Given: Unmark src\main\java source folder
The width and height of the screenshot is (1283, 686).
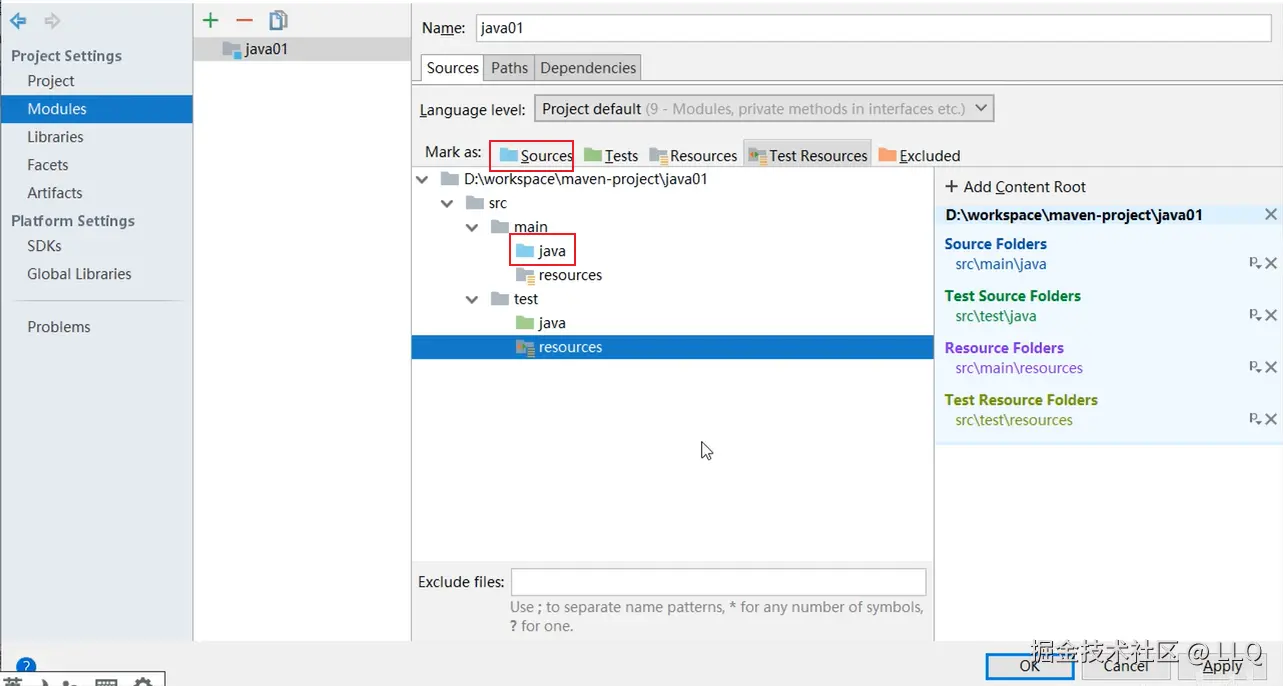Looking at the screenshot, I should point(1271,263).
